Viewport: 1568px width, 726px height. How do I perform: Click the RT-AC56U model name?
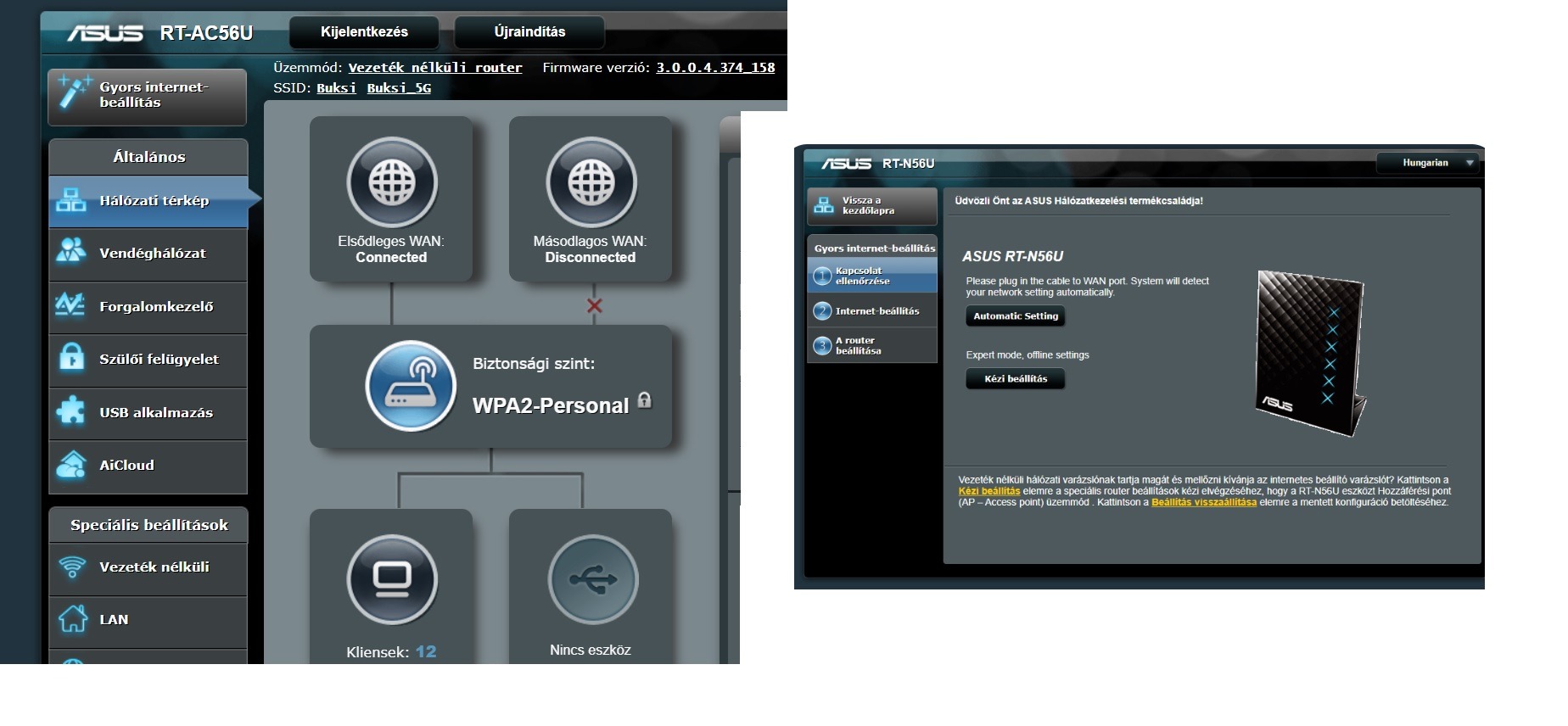pyautogui.click(x=206, y=33)
